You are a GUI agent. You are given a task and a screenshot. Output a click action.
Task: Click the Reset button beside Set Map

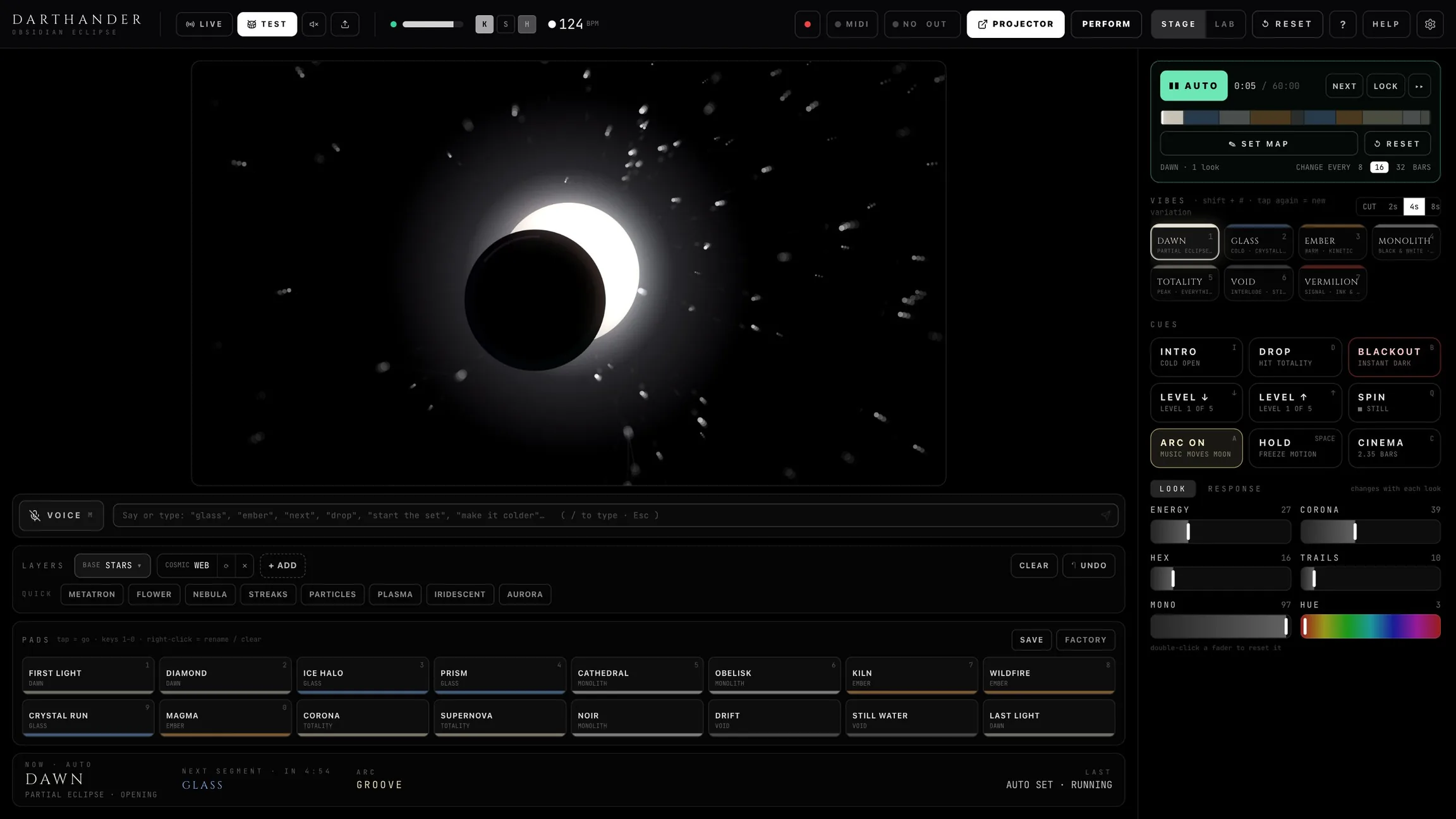(1397, 143)
